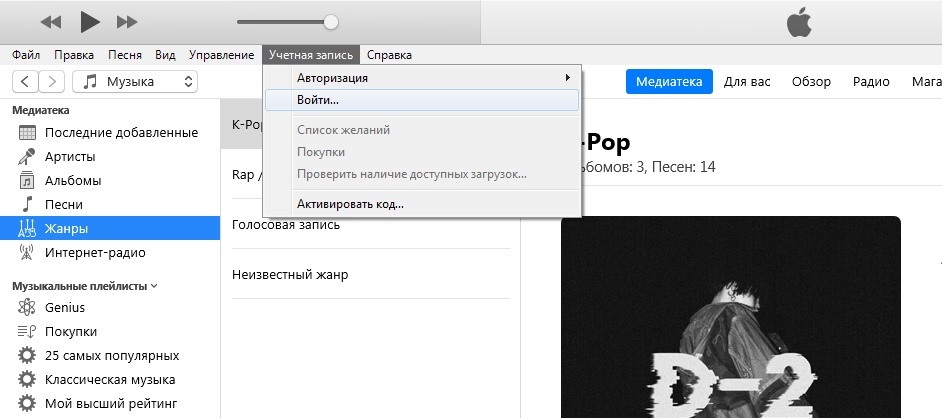
Task: Click the gear icon of Классическая музыка
Action: 27,380
